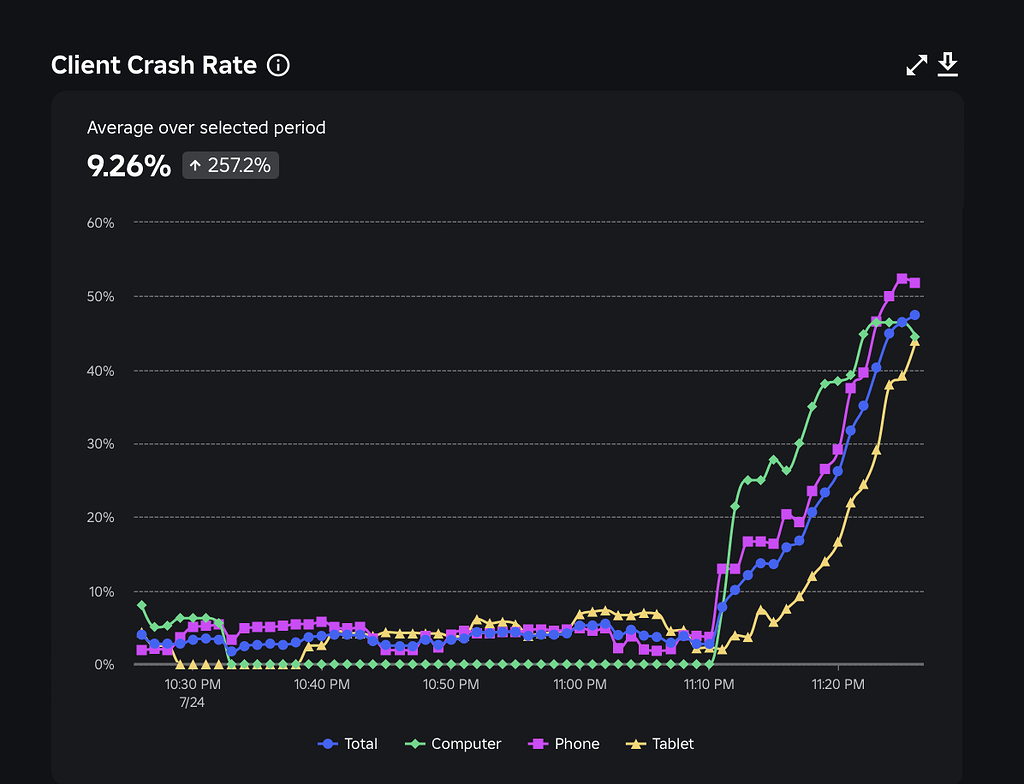
Task: Select the last purple Phone data point
Action: pyautogui.click(x=915, y=283)
